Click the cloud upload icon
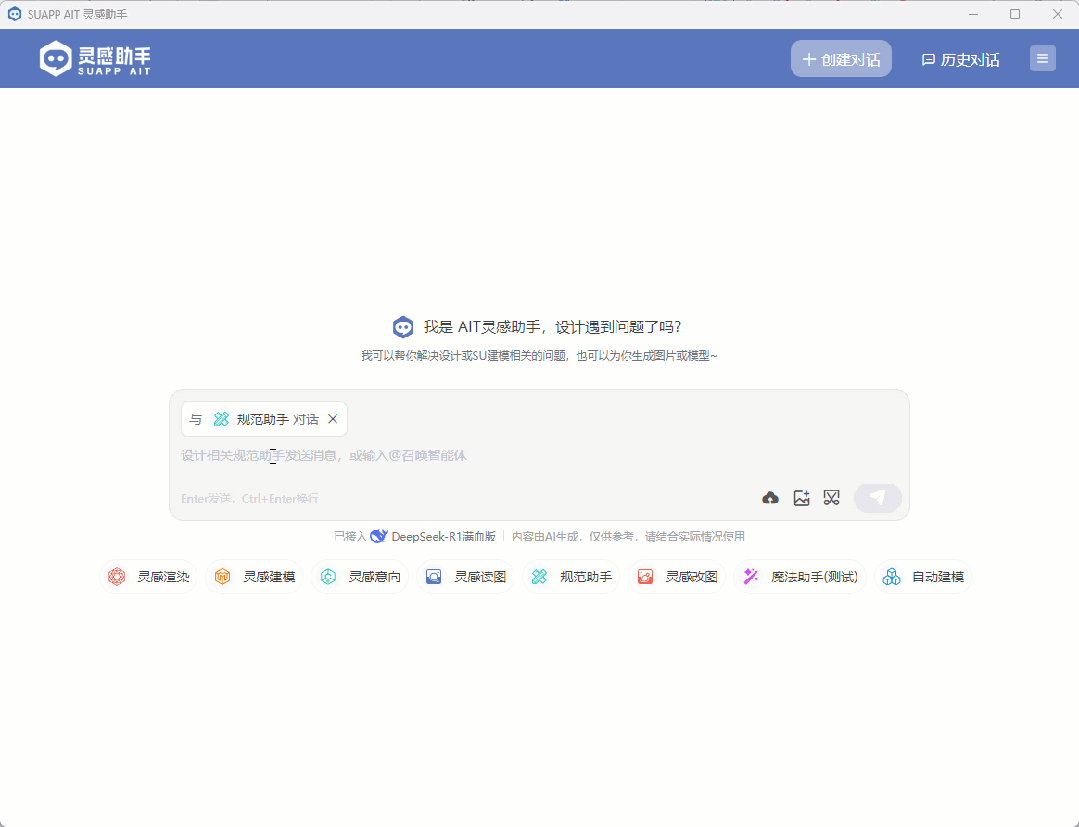Viewport: 1079px width, 827px height. pyautogui.click(x=770, y=497)
